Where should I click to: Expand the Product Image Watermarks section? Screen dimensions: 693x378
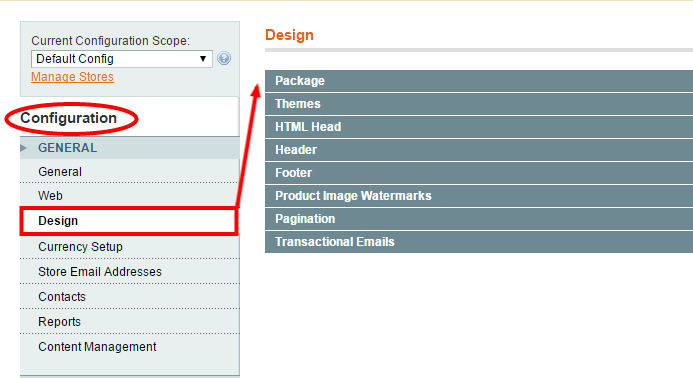(x=479, y=196)
